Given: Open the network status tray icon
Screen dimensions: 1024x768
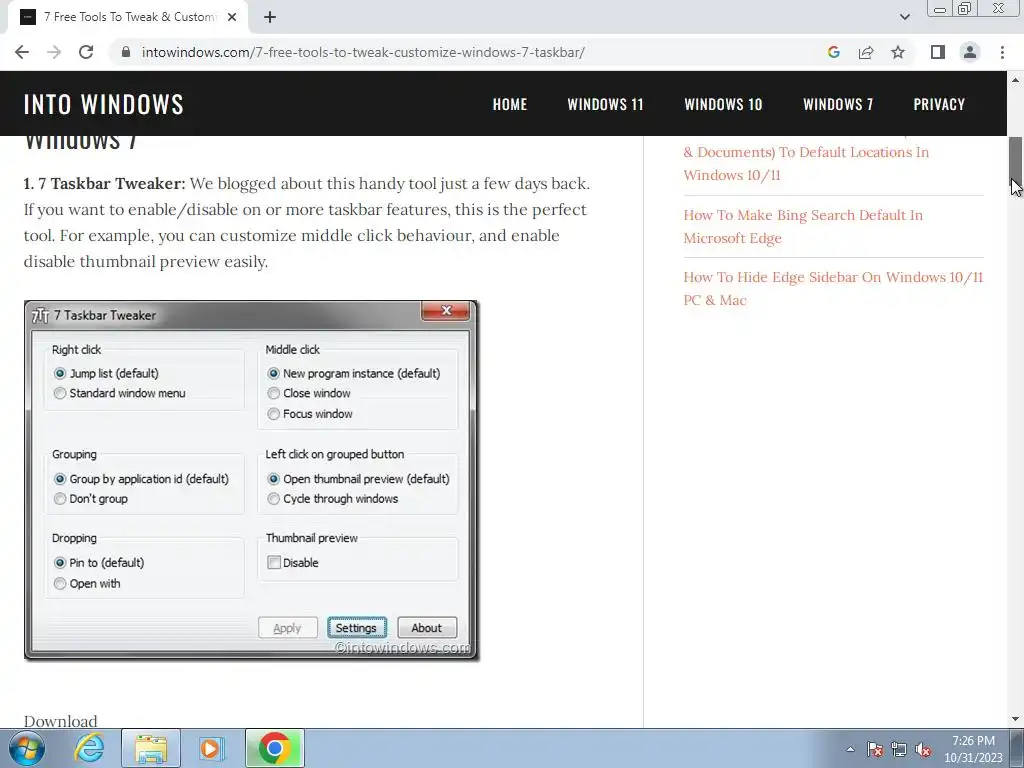Looking at the screenshot, I should [x=899, y=749].
